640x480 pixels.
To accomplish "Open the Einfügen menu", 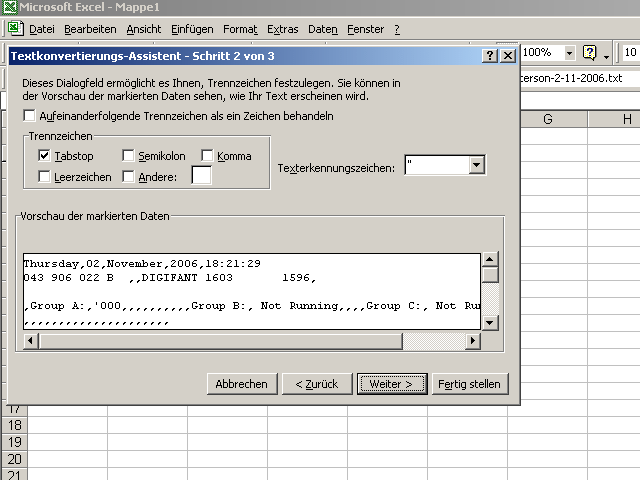I will click(x=192, y=30).
